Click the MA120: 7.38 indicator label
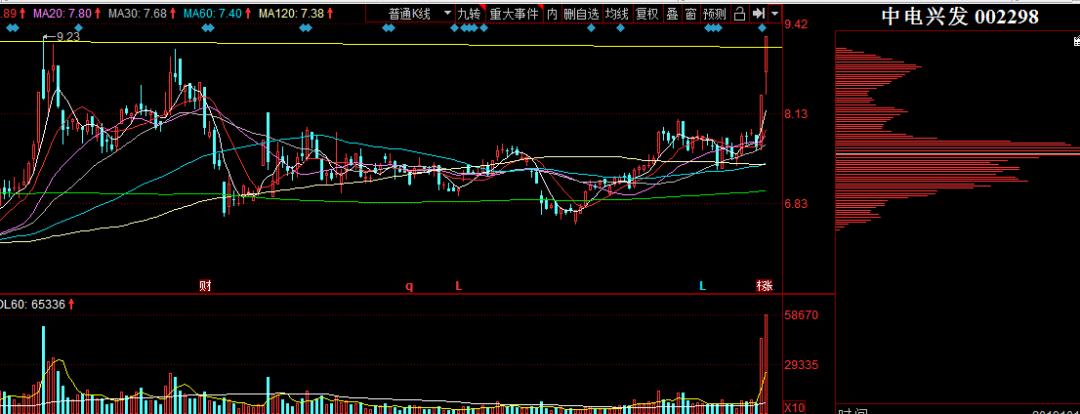The height and width of the screenshot is (414, 1080). click(x=292, y=12)
